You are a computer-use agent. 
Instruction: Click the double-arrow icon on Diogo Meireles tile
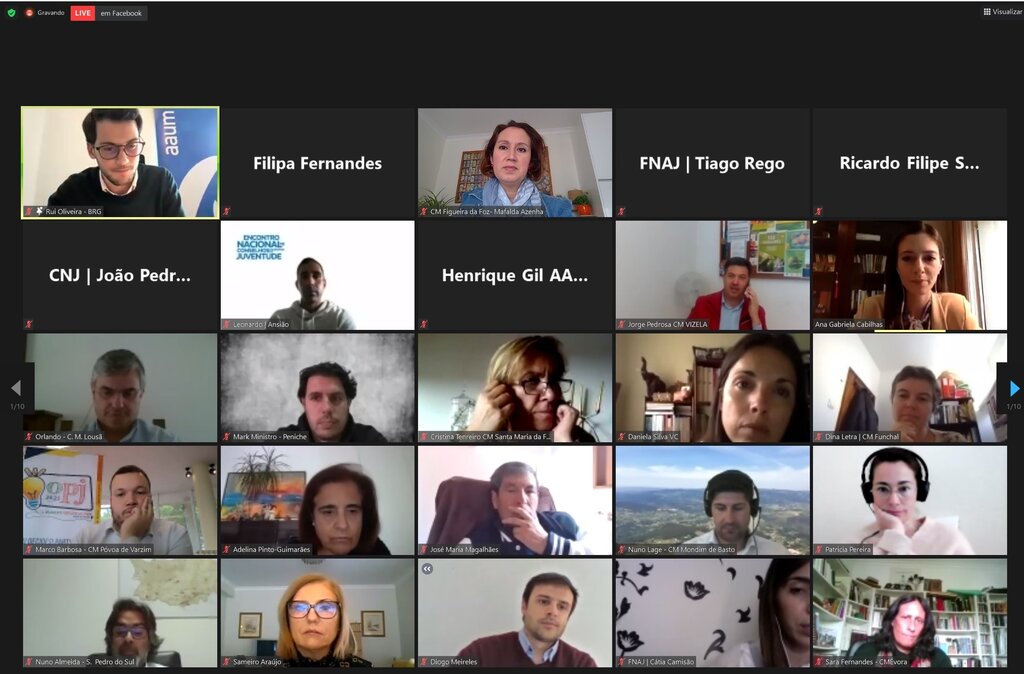coord(427,569)
